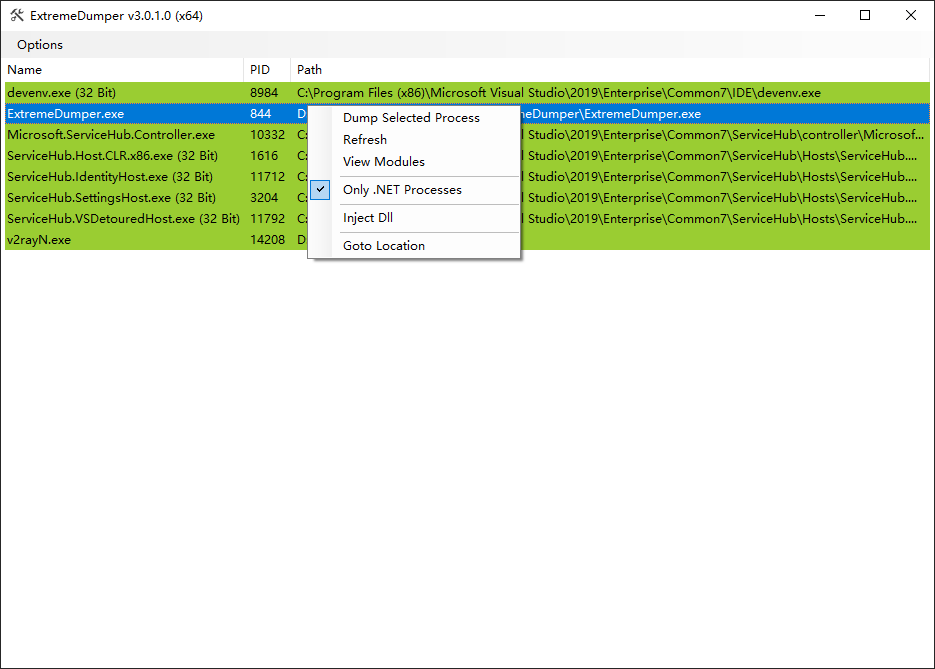
Task: Click the ExtremeDumper app icon in title bar
Action: (17, 16)
